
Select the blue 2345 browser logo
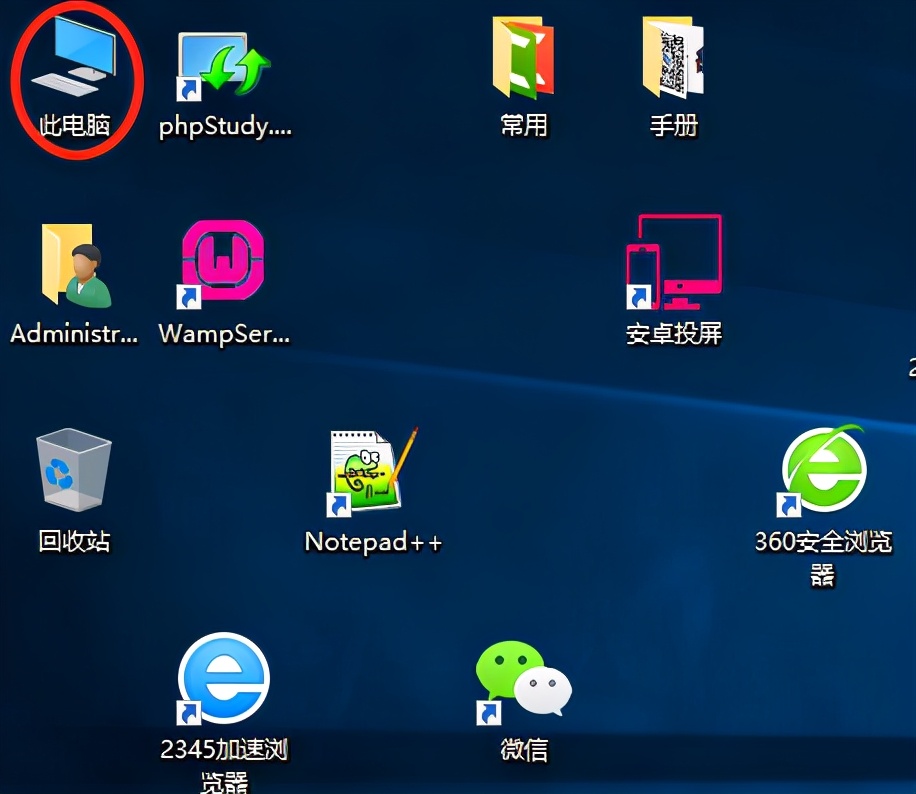click(224, 675)
